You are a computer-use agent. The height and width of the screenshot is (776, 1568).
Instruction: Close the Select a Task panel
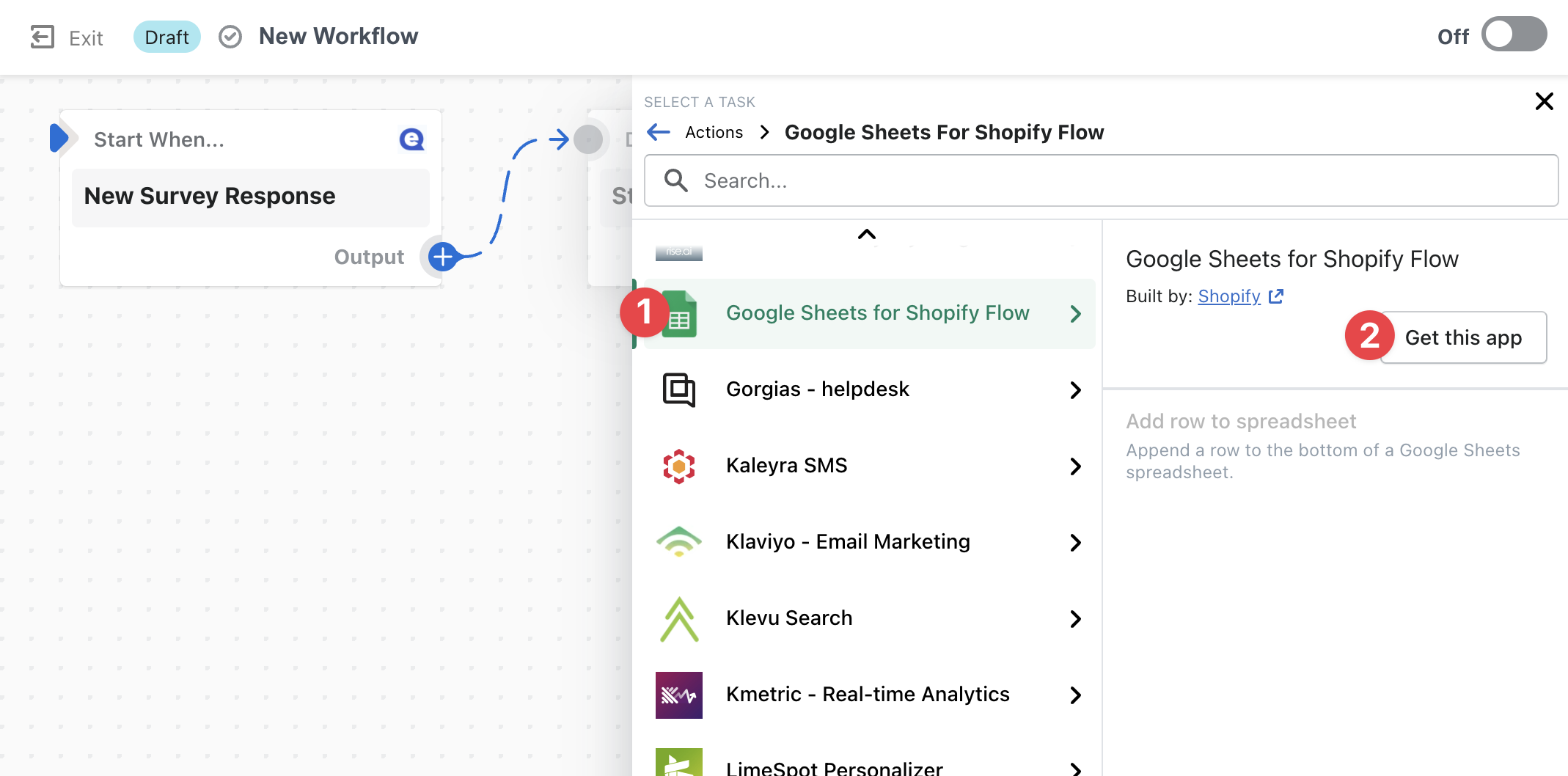(1545, 101)
